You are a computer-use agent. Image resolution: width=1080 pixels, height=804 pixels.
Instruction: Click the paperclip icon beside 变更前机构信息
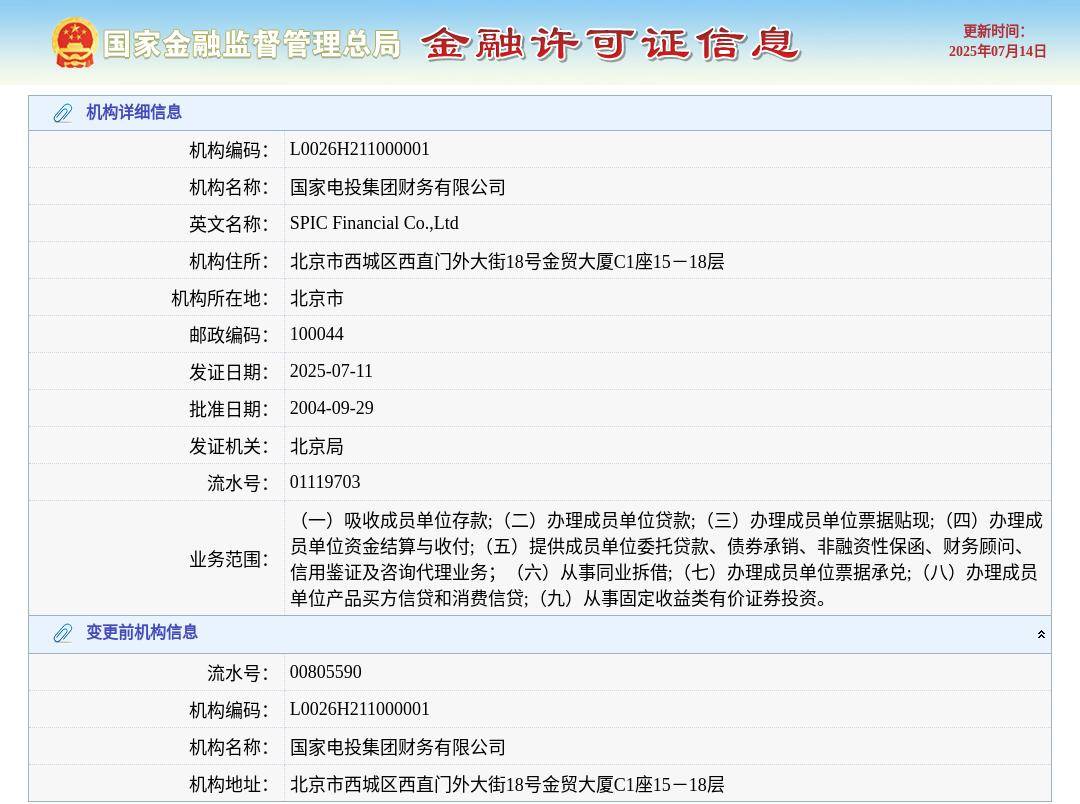pos(63,633)
